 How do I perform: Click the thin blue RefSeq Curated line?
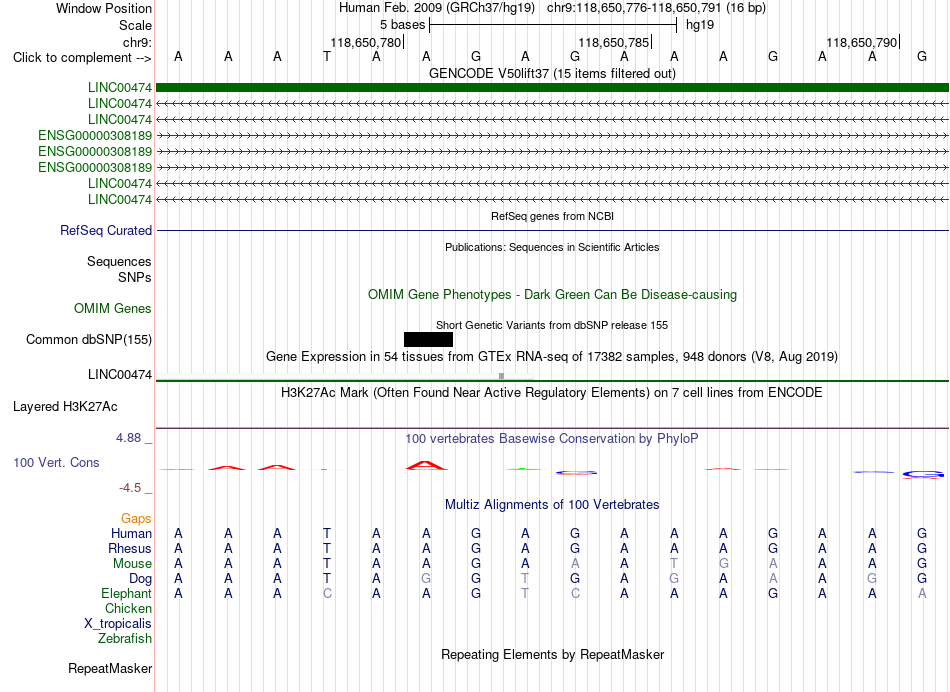552,230
